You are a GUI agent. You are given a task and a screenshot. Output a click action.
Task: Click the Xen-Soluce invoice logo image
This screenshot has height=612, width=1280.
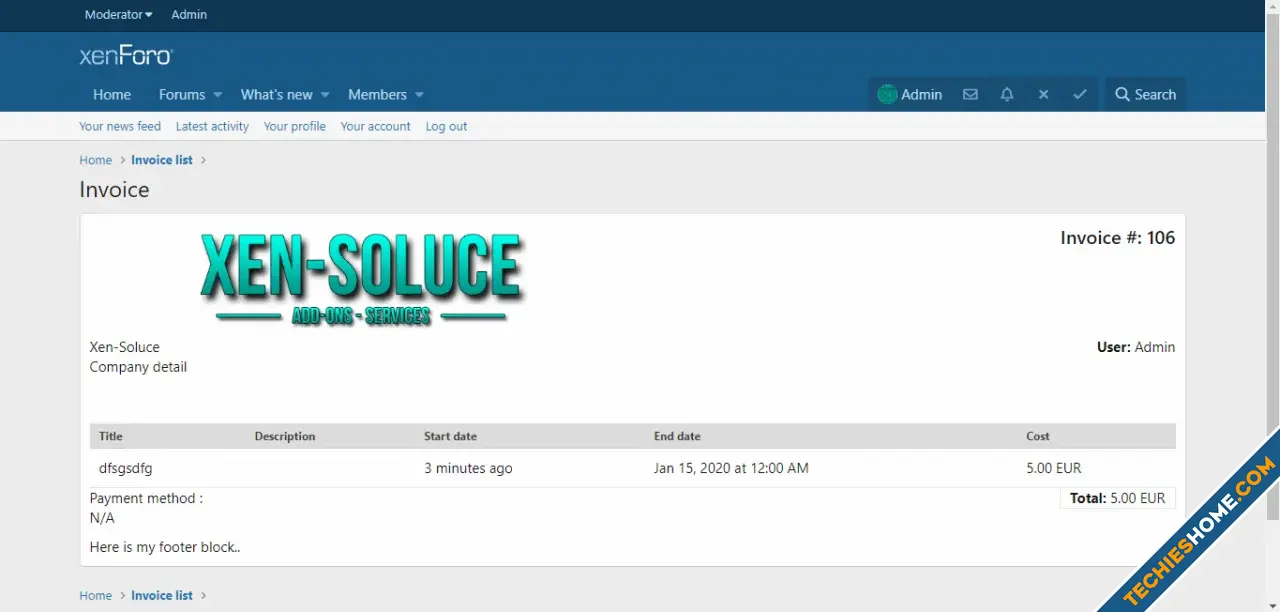(x=362, y=278)
